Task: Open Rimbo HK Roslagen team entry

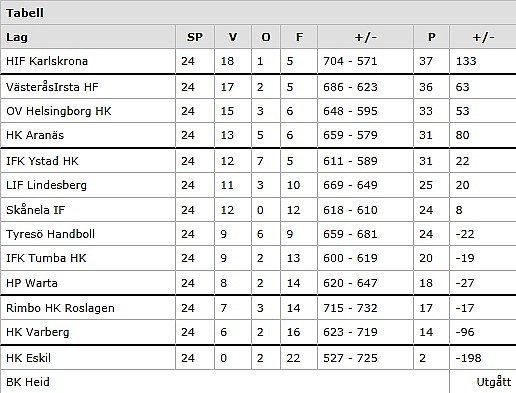Action: click(60, 308)
